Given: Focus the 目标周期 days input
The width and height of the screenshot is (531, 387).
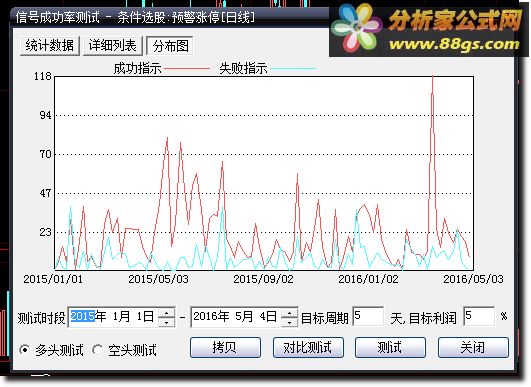Looking at the screenshot, I should [368, 316].
